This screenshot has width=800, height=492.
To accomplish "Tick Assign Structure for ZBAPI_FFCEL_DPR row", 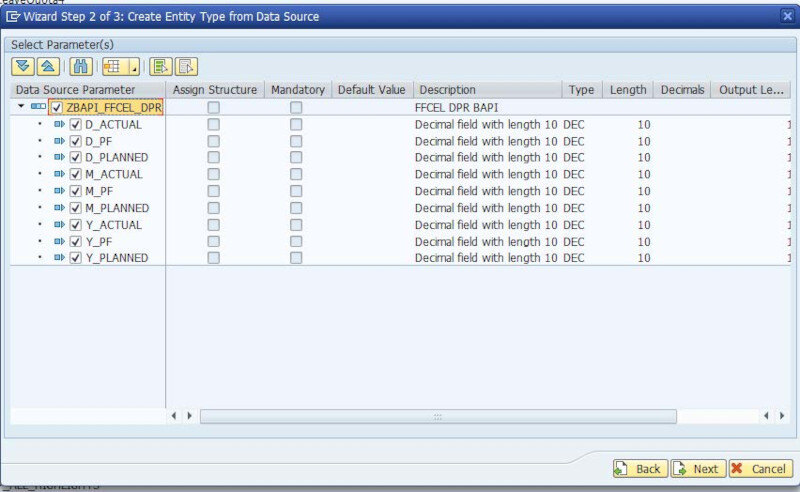I will coord(213,107).
